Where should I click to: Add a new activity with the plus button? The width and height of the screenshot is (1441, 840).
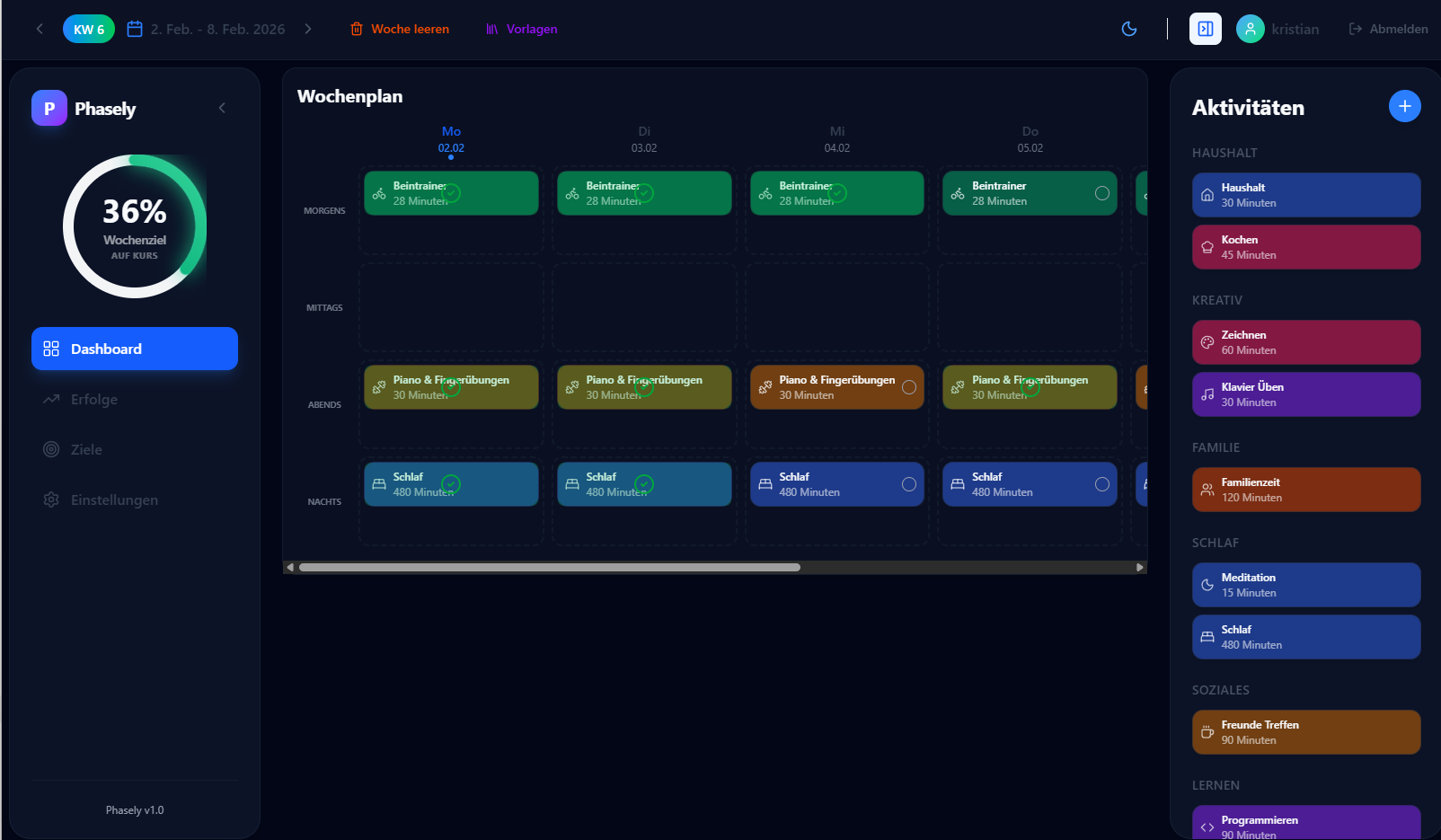[1404, 106]
